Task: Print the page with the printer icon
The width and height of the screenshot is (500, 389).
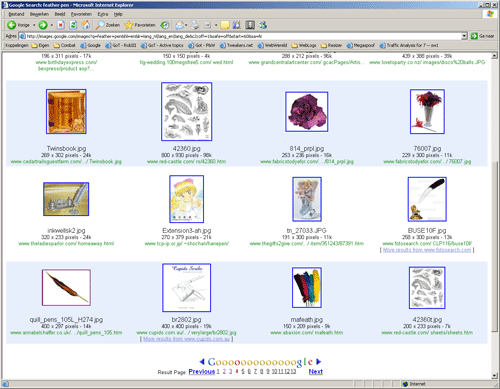Action: tap(195, 25)
